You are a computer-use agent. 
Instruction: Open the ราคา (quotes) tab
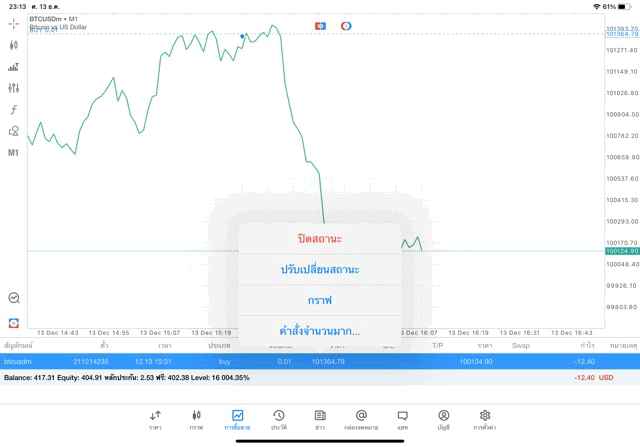[x=155, y=419]
